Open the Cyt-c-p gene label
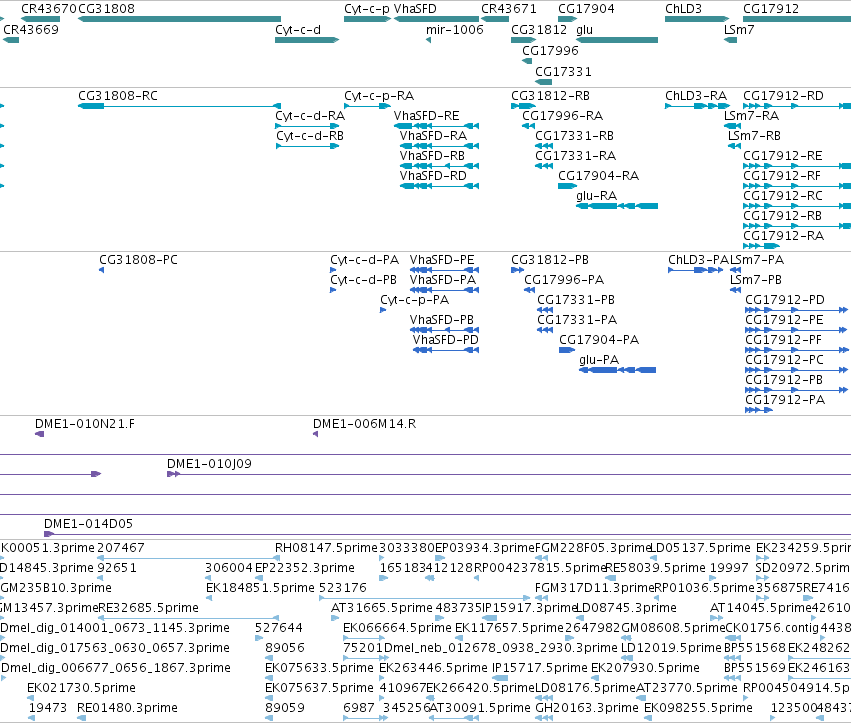Screen dimensions: 851x723 [367, 9]
